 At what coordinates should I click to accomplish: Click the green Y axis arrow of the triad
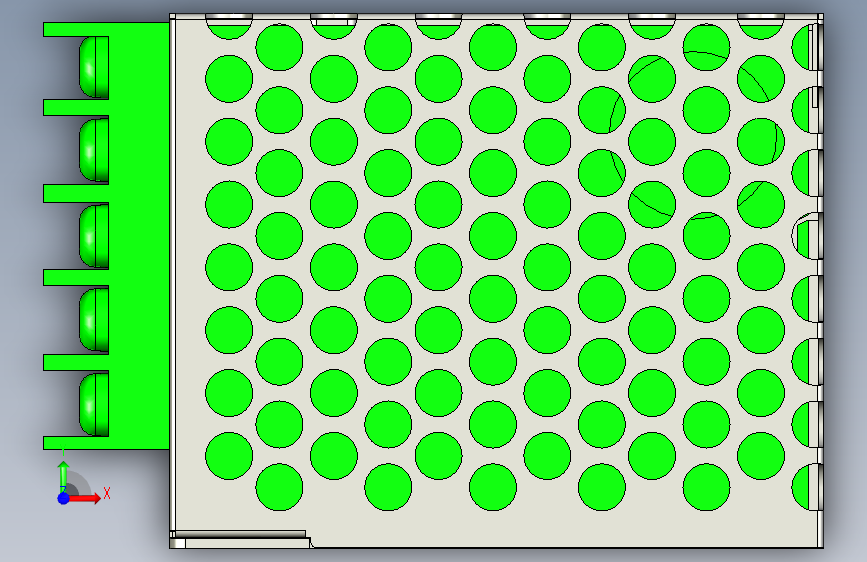coord(64,475)
